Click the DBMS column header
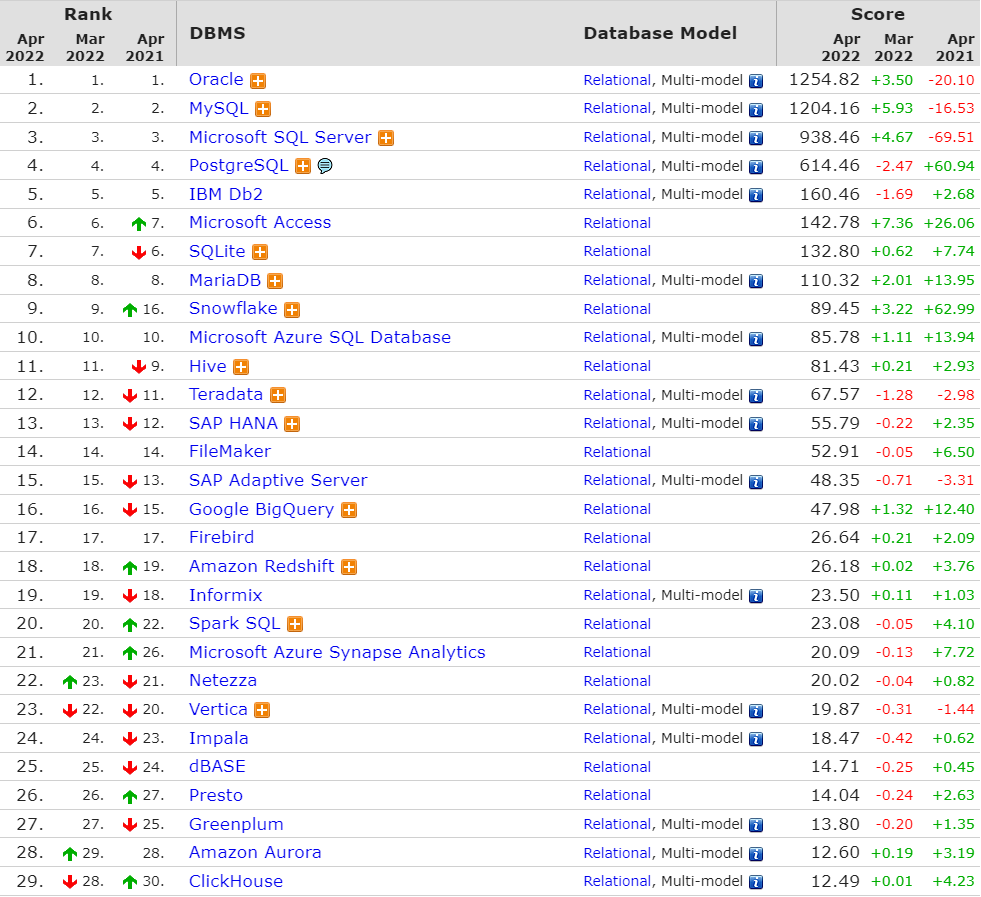Image resolution: width=981 pixels, height=897 pixels. [x=217, y=33]
